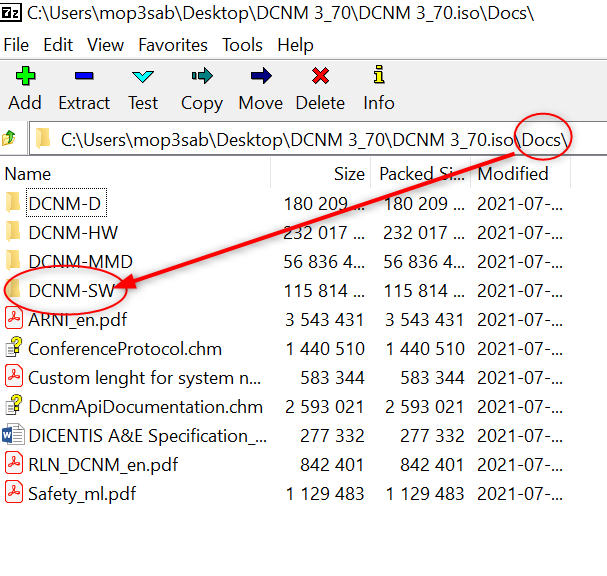Click size value 2 593 021 for DcnmApiDocumentation.chm
The width and height of the screenshot is (607, 576).
tap(324, 407)
